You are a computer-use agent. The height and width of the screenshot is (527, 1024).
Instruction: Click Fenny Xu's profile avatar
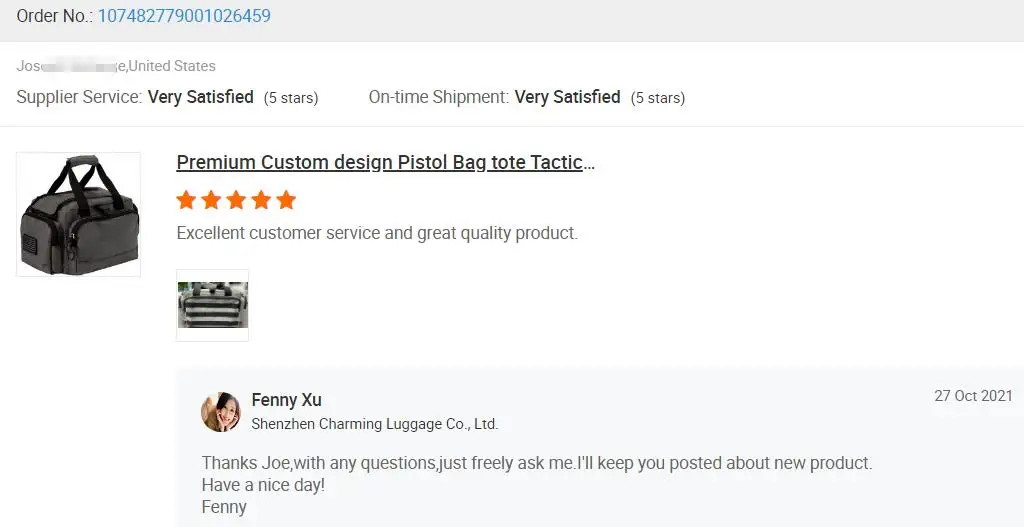[x=221, y=412]
